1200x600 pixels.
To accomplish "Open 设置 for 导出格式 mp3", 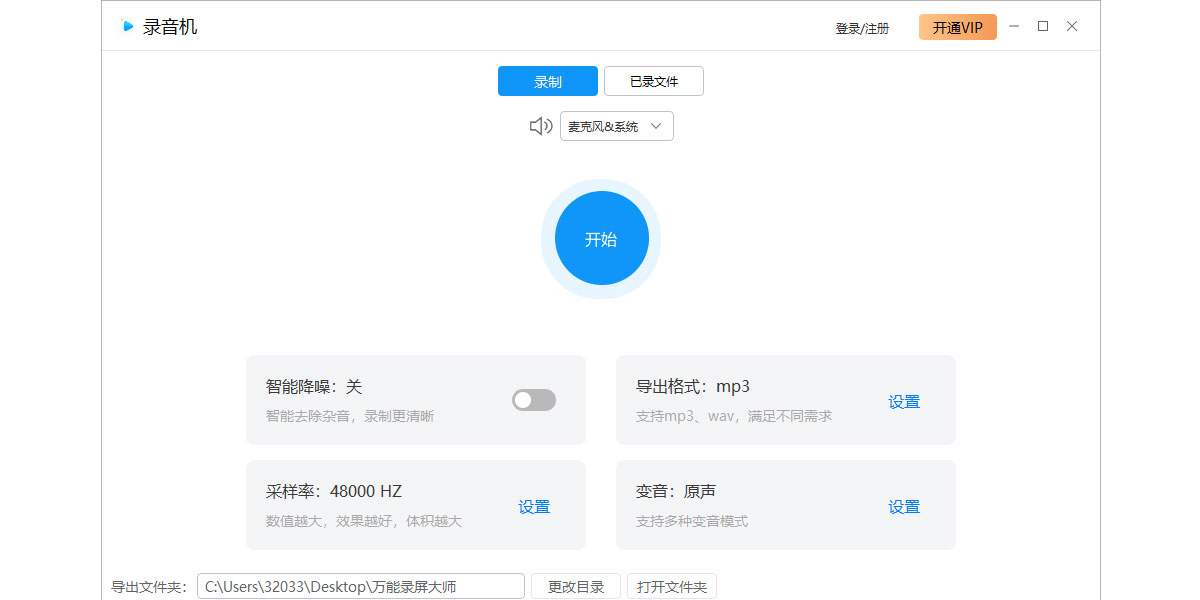I will (904, 402).
